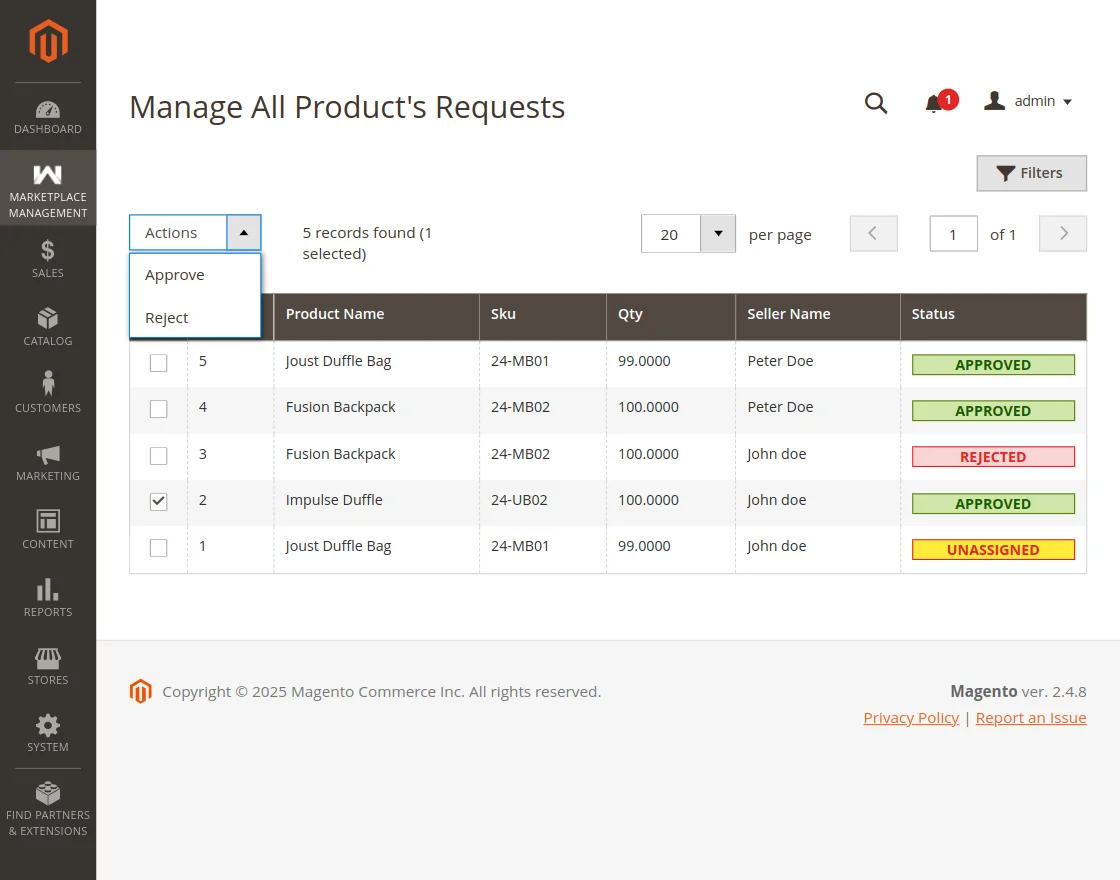Open the Catalog menu

point(48,326)
